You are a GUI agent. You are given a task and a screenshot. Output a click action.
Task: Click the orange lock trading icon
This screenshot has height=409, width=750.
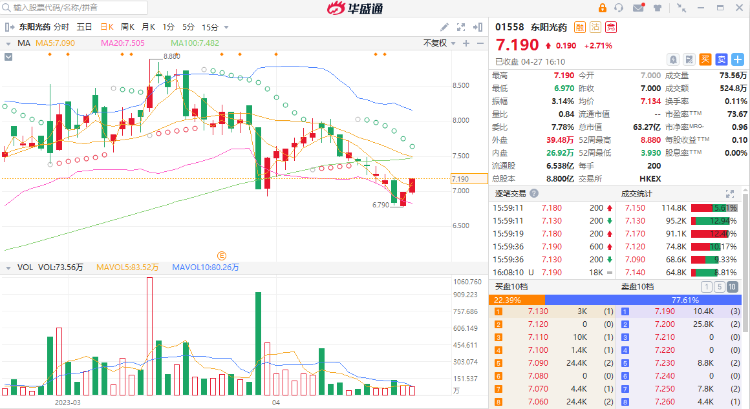[602, 8]
